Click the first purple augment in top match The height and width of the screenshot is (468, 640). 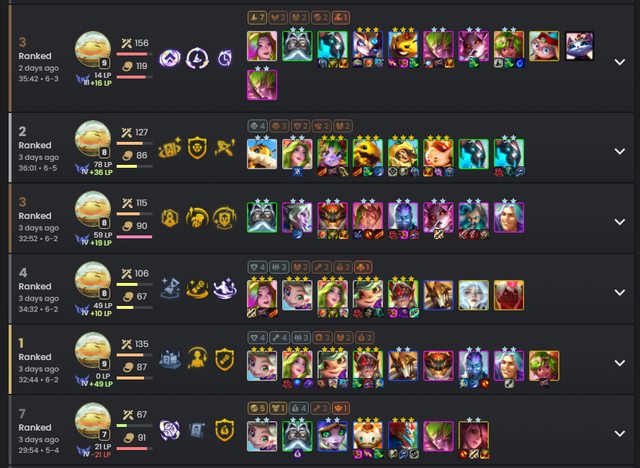coord(170,59)
